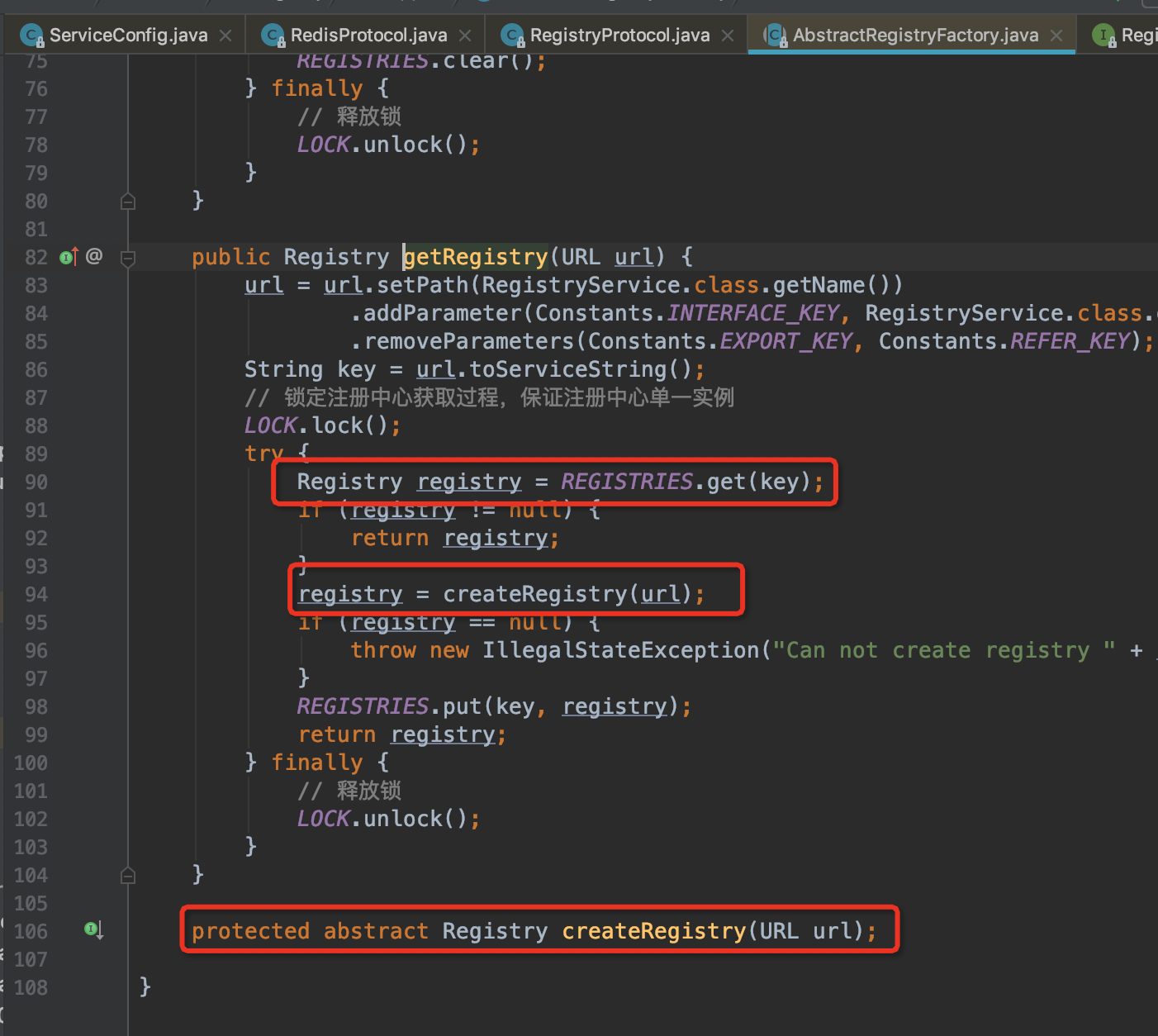Click LOCK in the LOCK.lock() statement
The image size is (1158, 1036).
[x=270, y=425]
